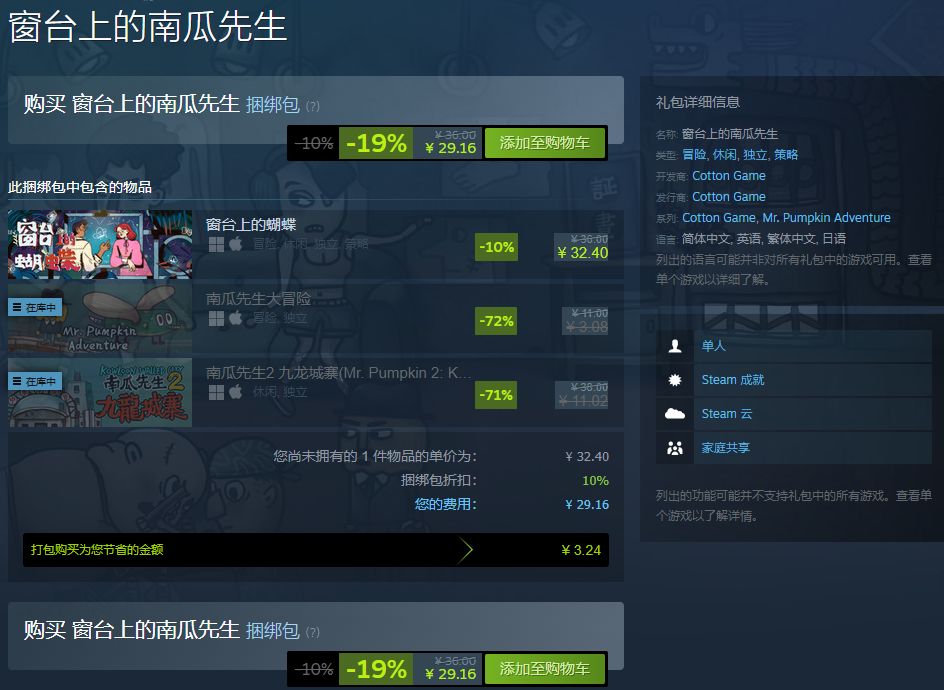Viewport: 944px width, 690px height.
Task: Click the question mark beside bottom 捆绑包
Action: coord(312,632)
